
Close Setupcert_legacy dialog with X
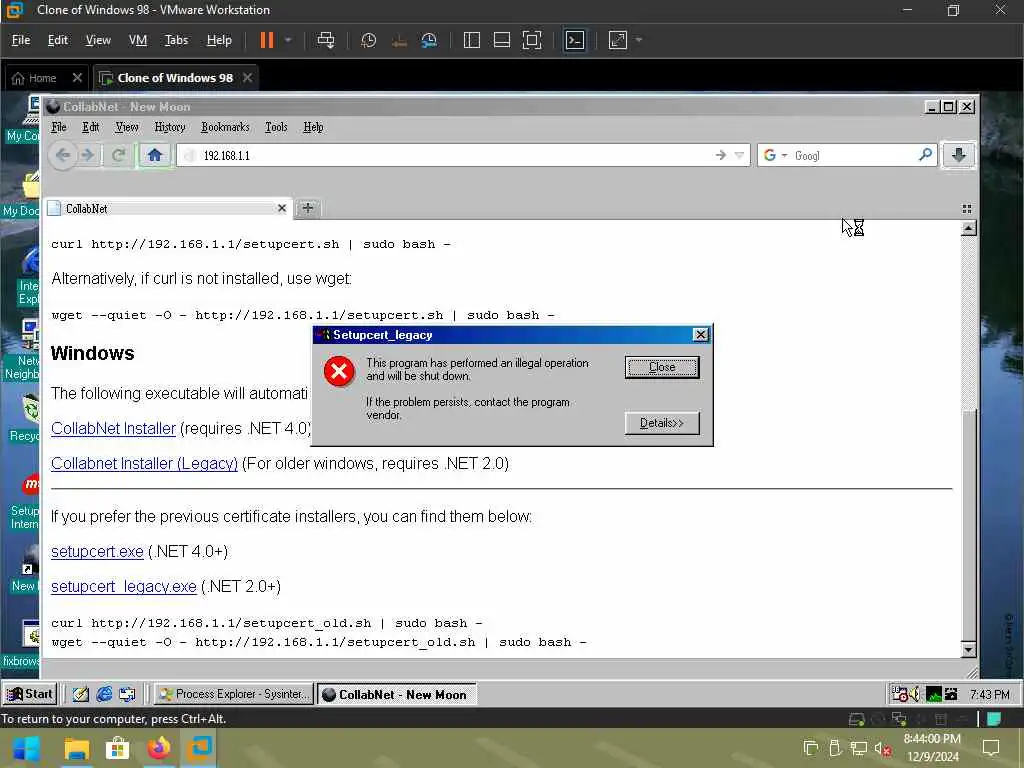click(700, 335)
